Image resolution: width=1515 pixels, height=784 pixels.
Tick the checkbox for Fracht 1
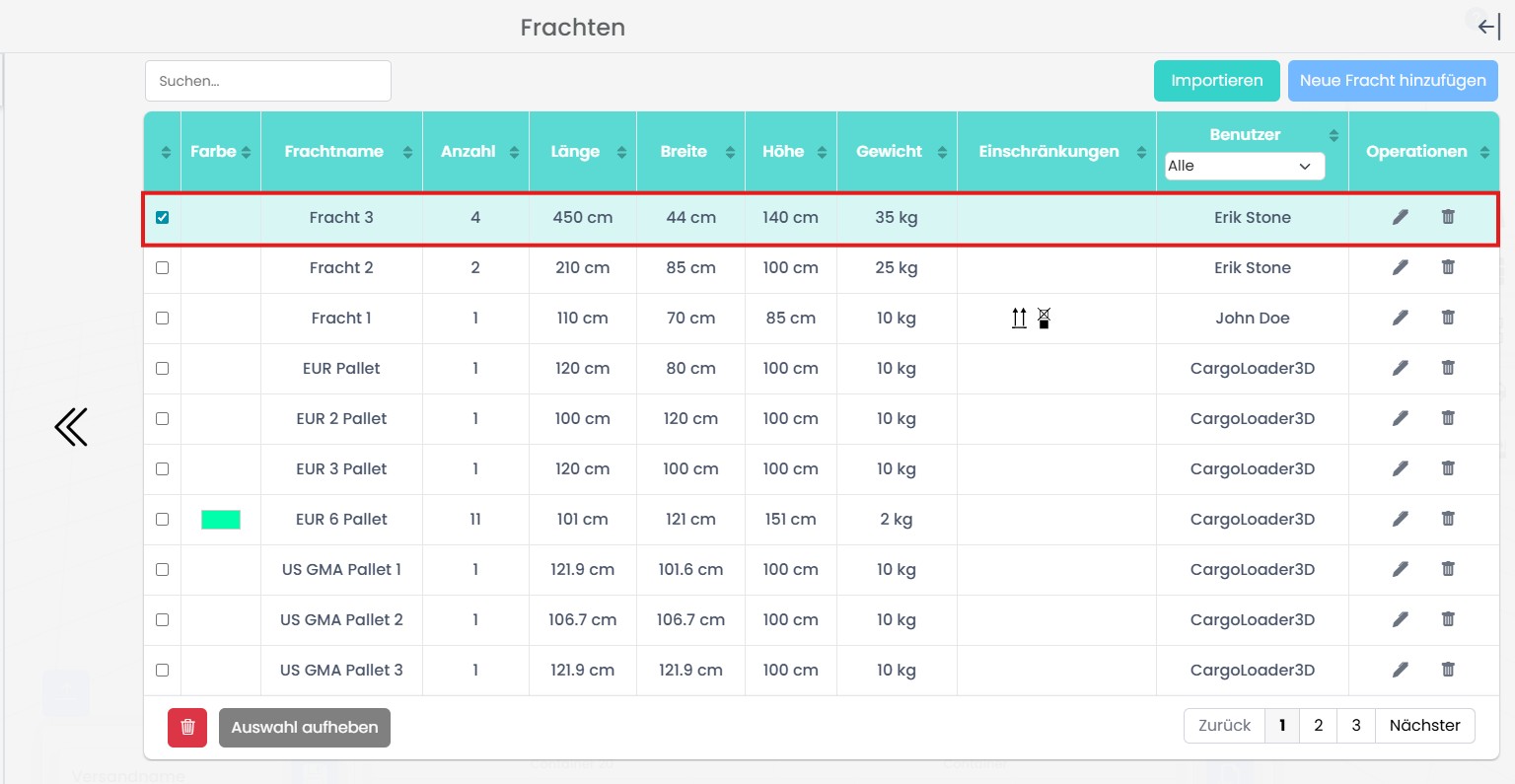(x=163, y=318)
